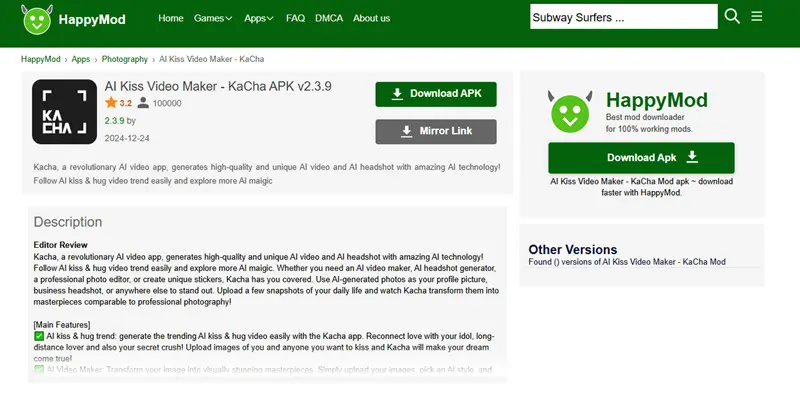The height and width of the screenshot is (393, 800).
Task: Open the DMCA page
Action: click(x=329, y=18)
